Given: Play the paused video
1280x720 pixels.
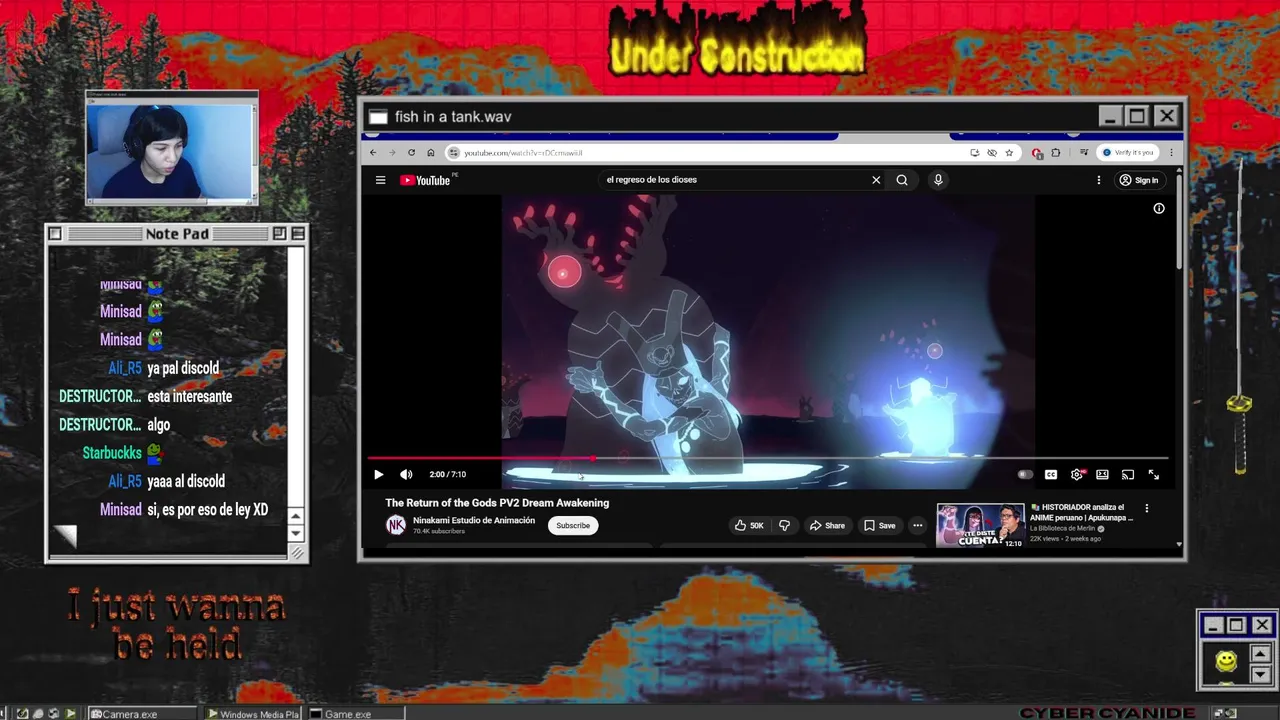Looking at the screenshot, I should [x=378, y=475].
